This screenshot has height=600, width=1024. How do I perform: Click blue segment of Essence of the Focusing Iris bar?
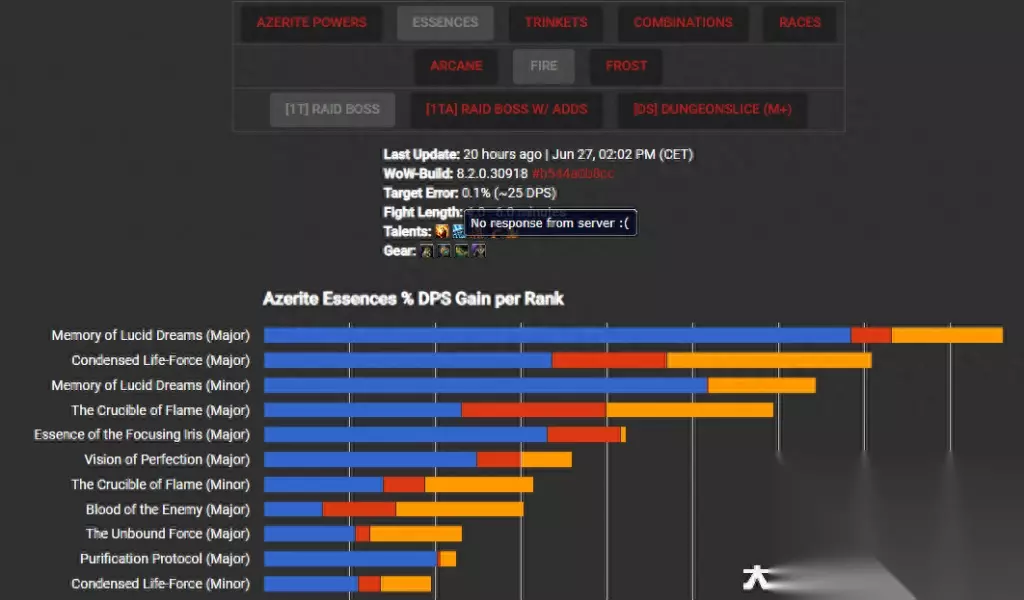click(406, 434)
